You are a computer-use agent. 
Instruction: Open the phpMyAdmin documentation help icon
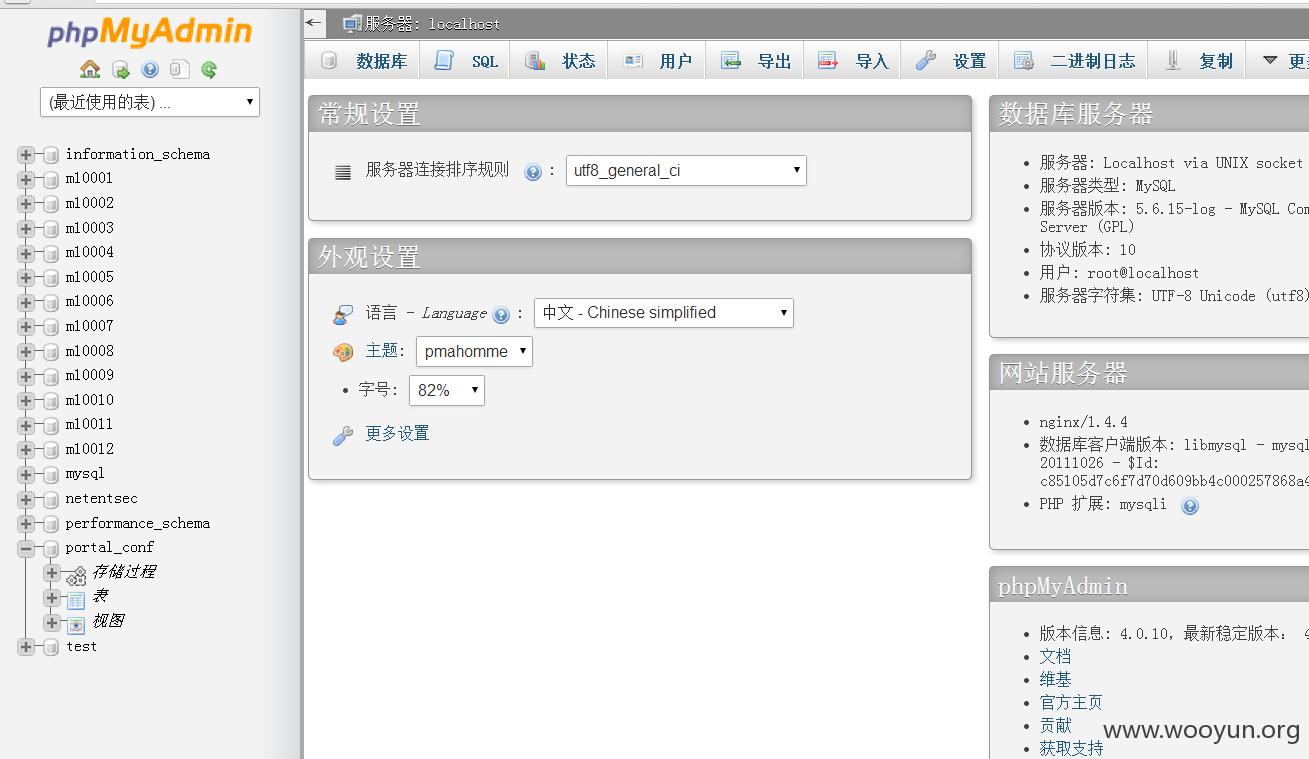click(x=150, y=69)
